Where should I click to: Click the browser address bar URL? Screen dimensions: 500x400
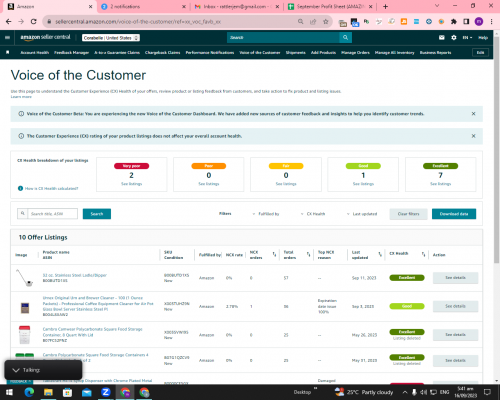(x=138, y=22)
